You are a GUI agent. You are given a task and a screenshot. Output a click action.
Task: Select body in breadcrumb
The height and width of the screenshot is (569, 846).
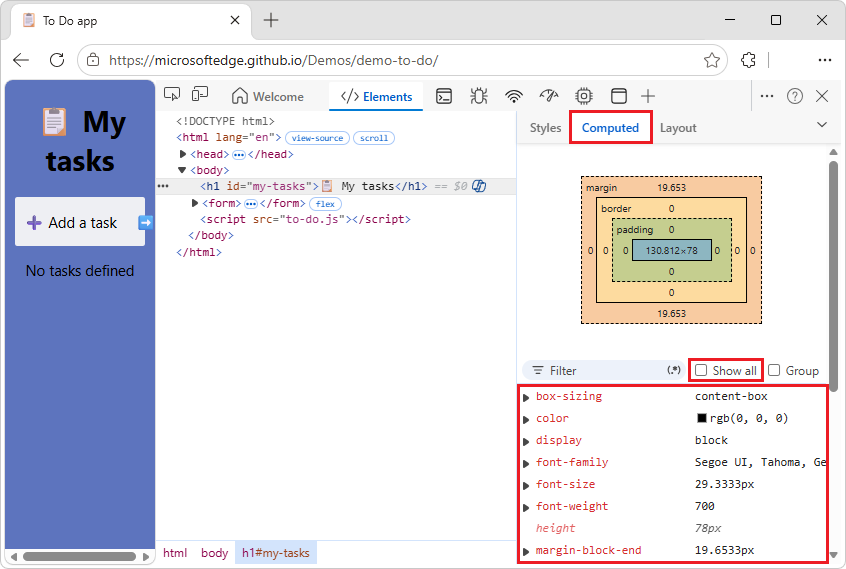pyautogui.click(x=214, y=553)
